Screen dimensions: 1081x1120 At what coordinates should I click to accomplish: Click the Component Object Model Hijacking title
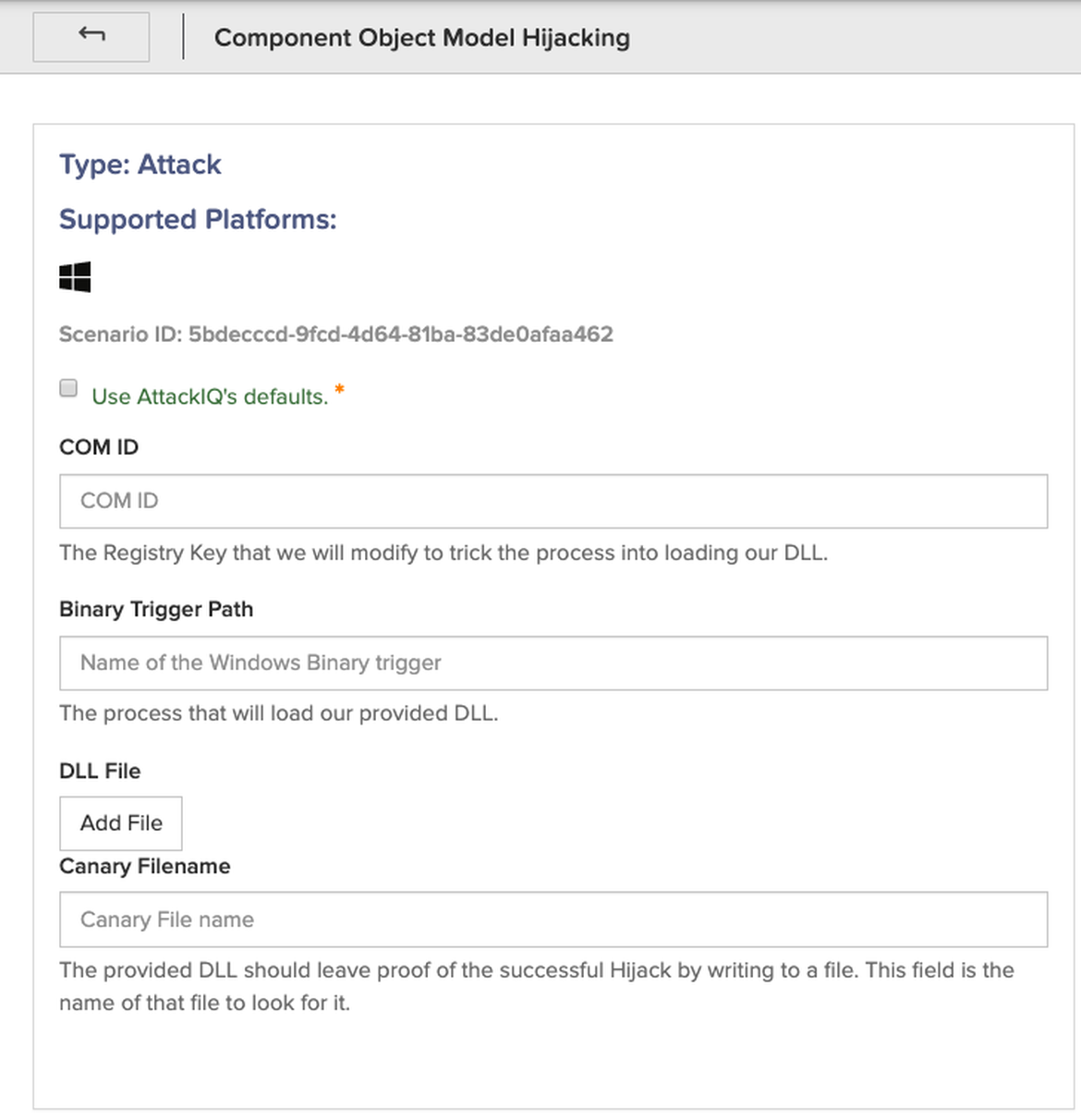[421, 38]
